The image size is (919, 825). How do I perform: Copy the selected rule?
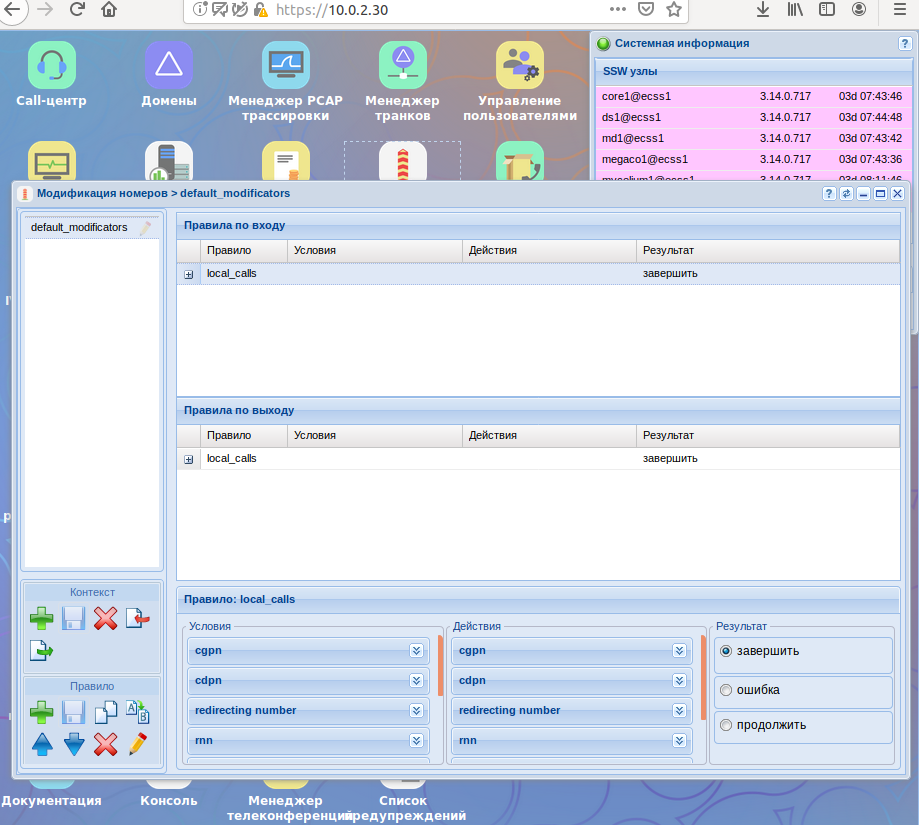point(105,713)
